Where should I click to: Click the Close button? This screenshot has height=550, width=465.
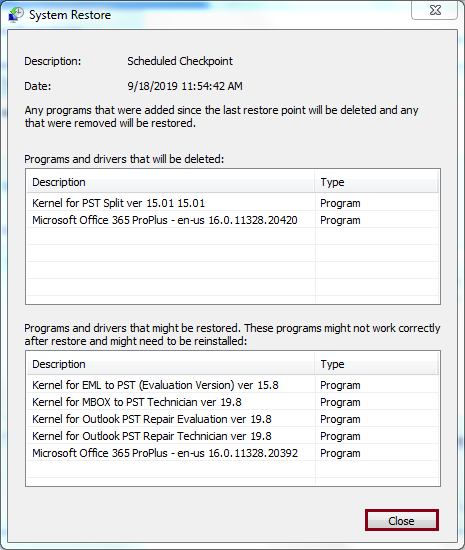pos(402,521)
